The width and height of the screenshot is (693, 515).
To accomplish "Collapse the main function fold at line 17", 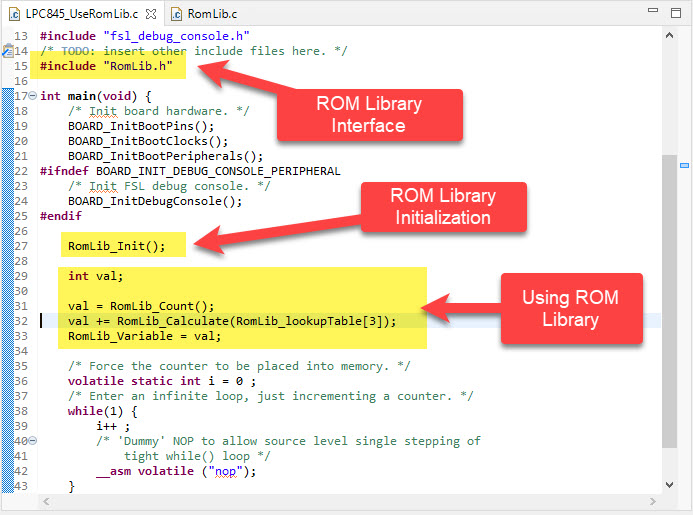I will tap(32, 96).
